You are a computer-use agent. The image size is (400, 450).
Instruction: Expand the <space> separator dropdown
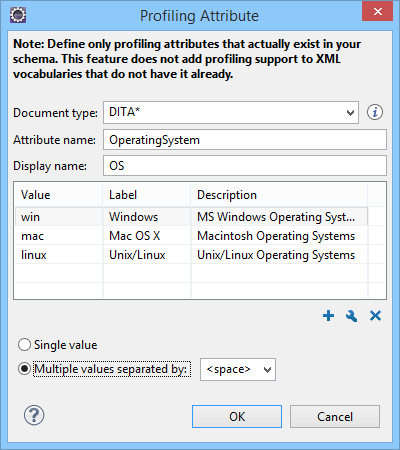[x=238, y=369]
